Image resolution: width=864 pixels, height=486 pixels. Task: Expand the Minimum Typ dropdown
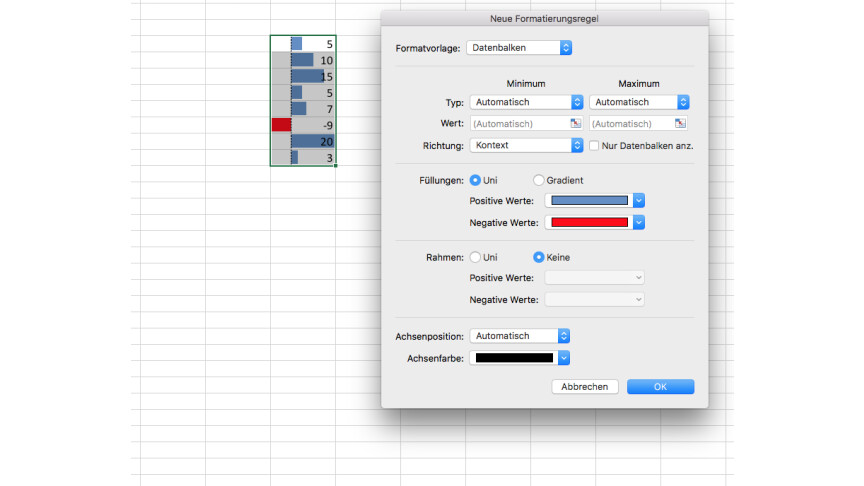click(526, 102)
